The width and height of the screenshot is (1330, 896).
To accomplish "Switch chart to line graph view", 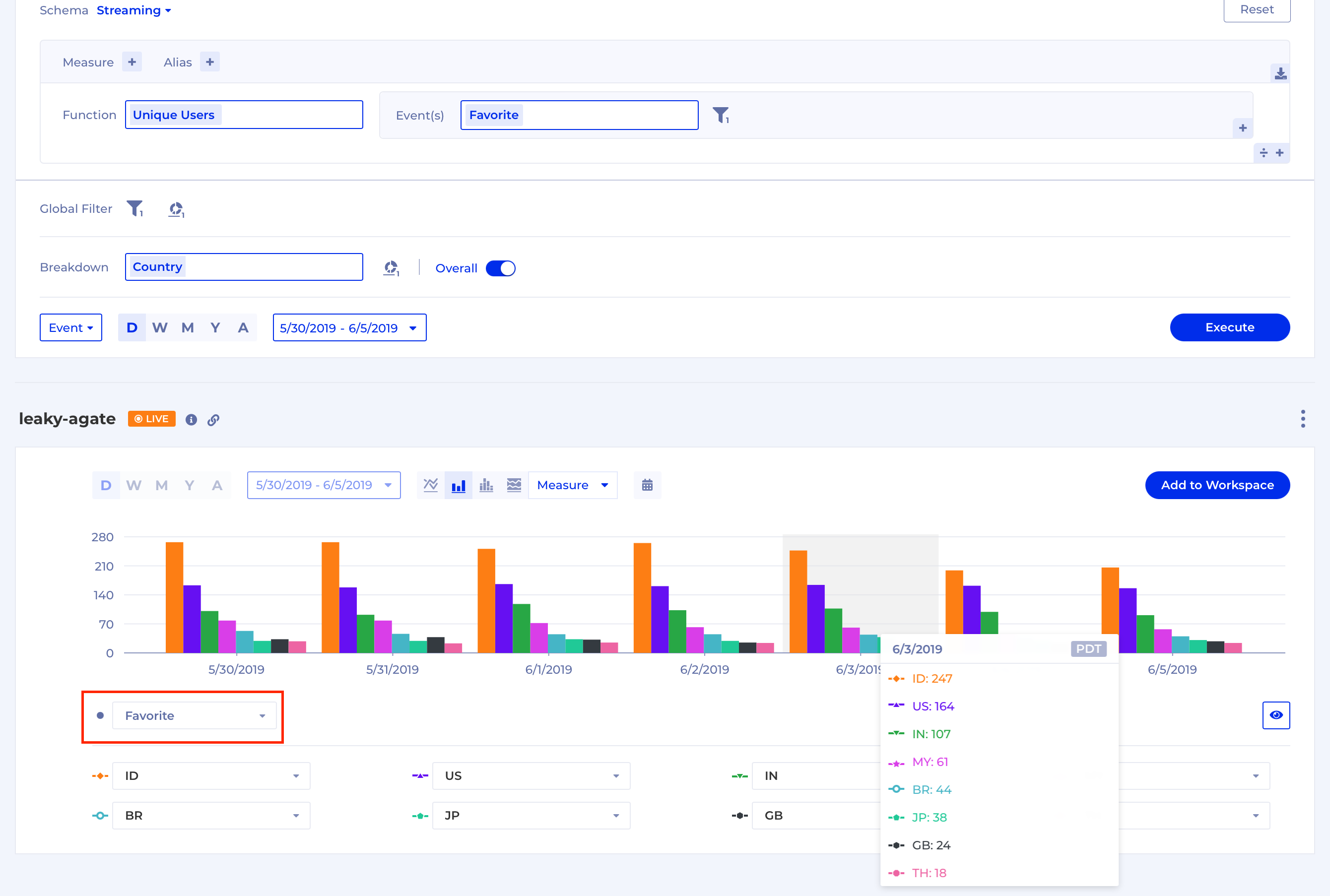I will (430, 485).
